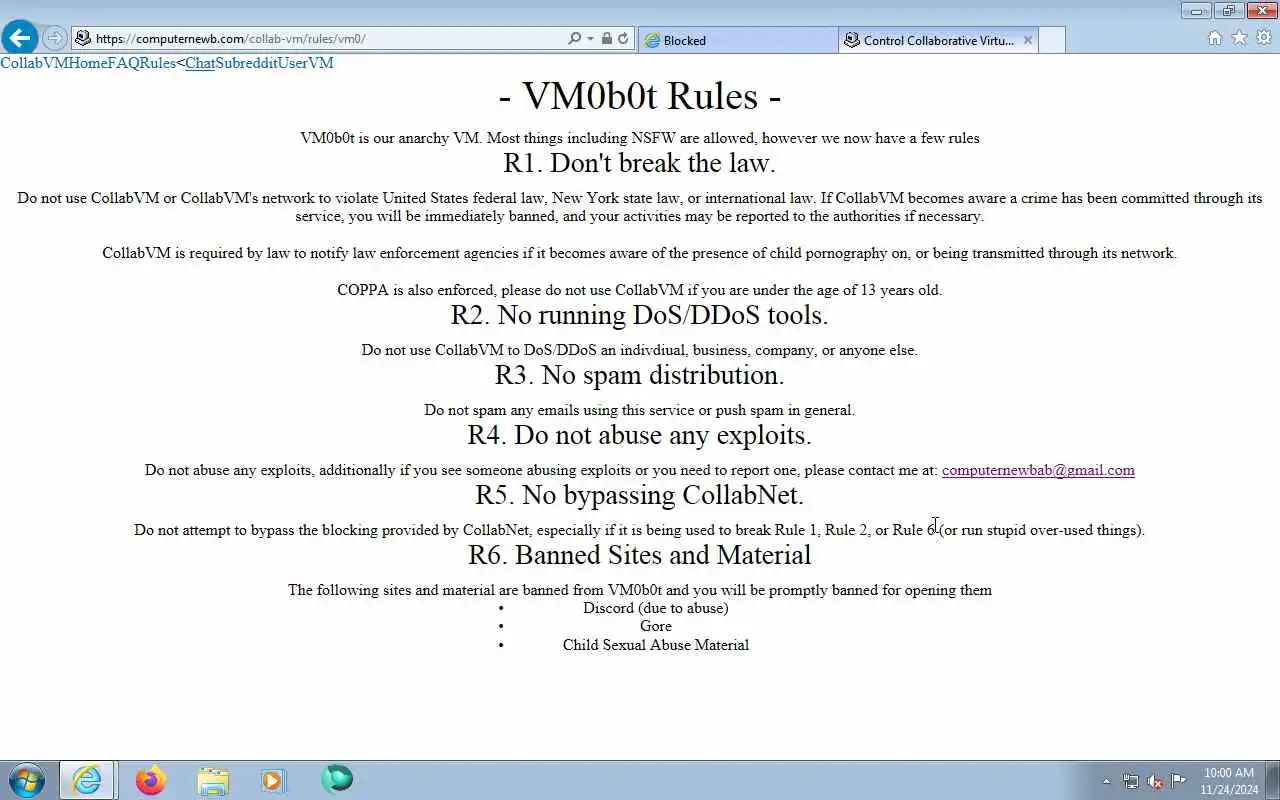Click the Rules navigation link
This screenshot has height=800, width=1280.
158,63
